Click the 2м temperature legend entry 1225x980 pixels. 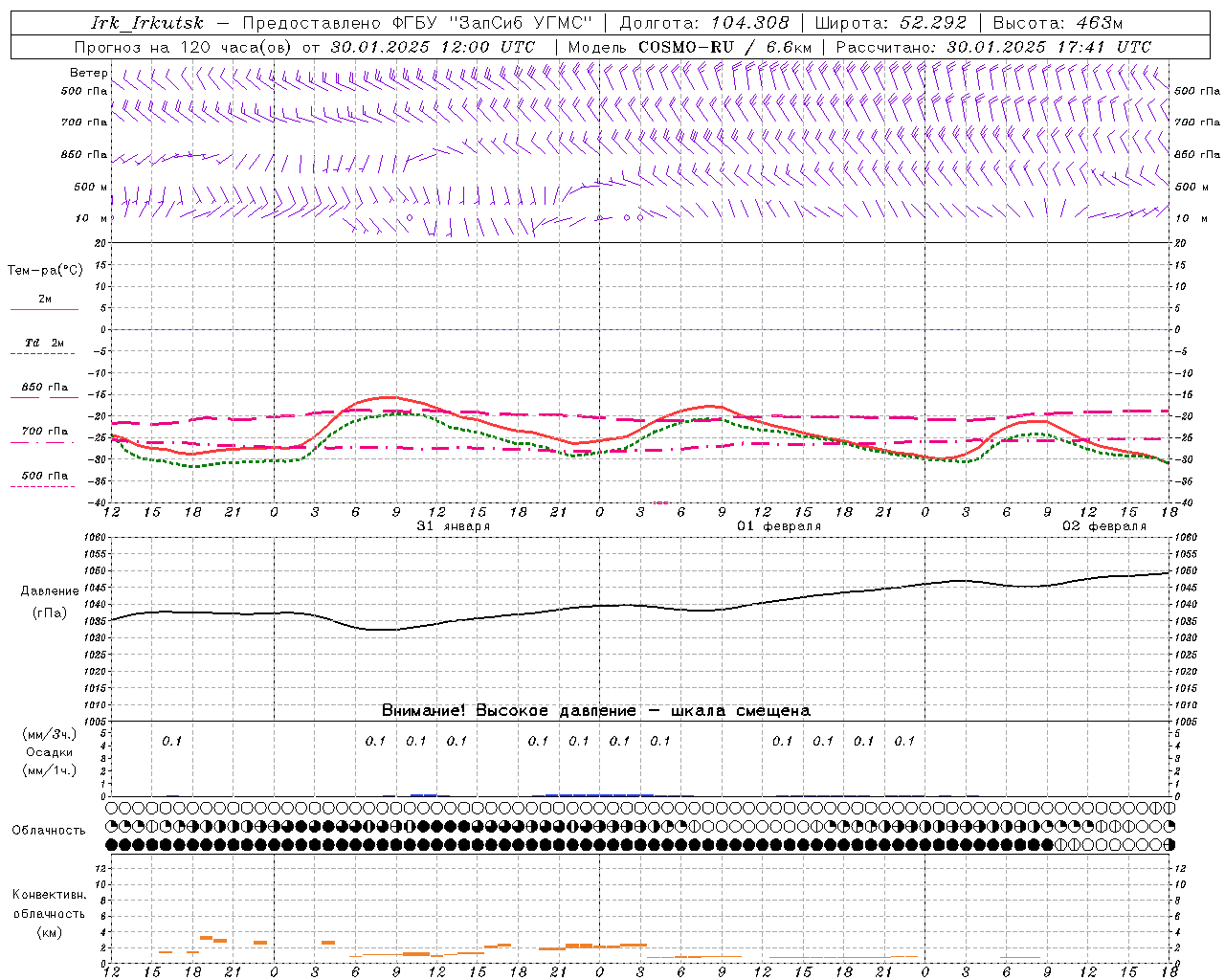(45, 300)
